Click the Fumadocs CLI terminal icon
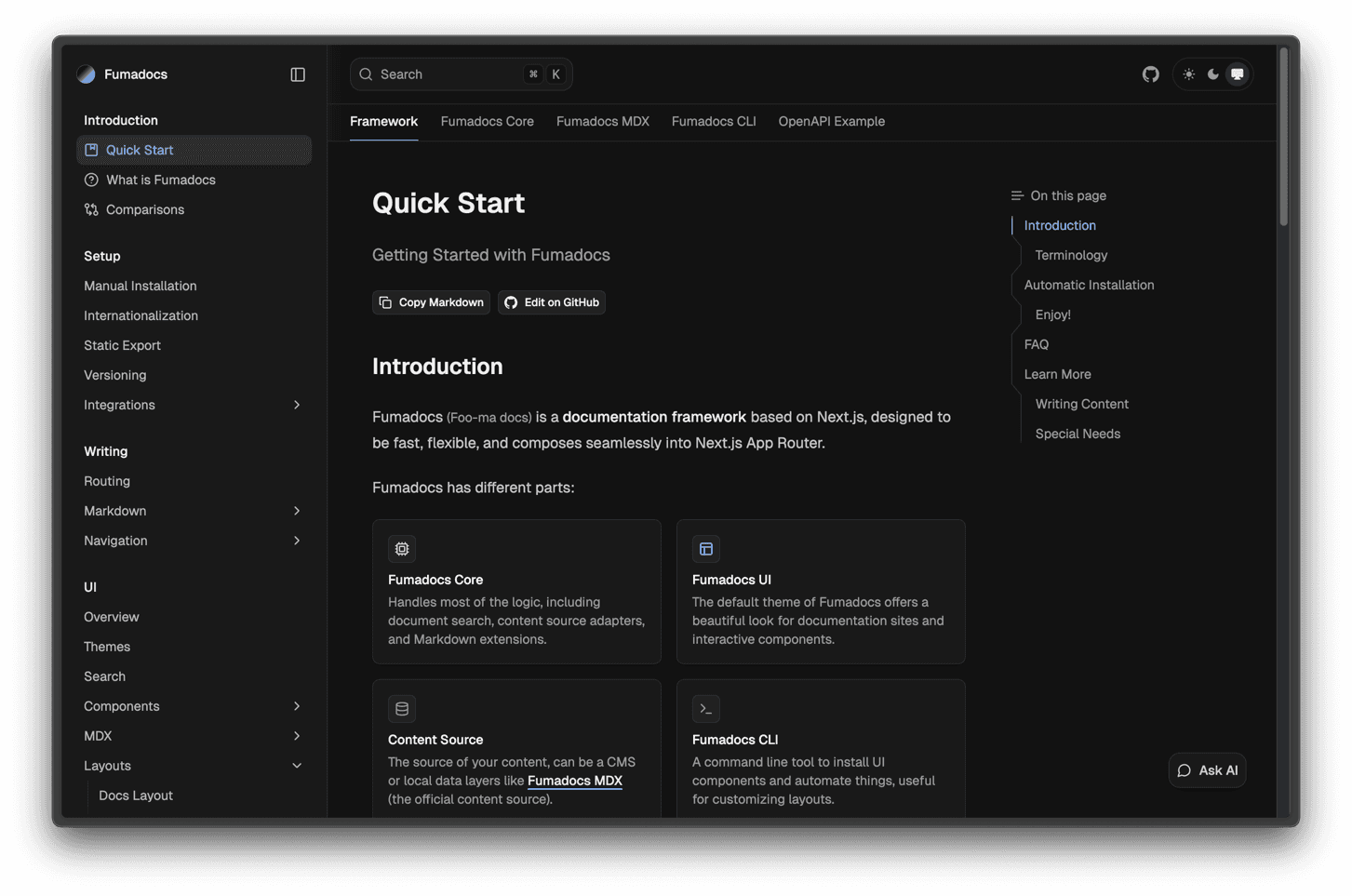The height and width of the screenshot is (896, 1352). [x=706, y=709]
